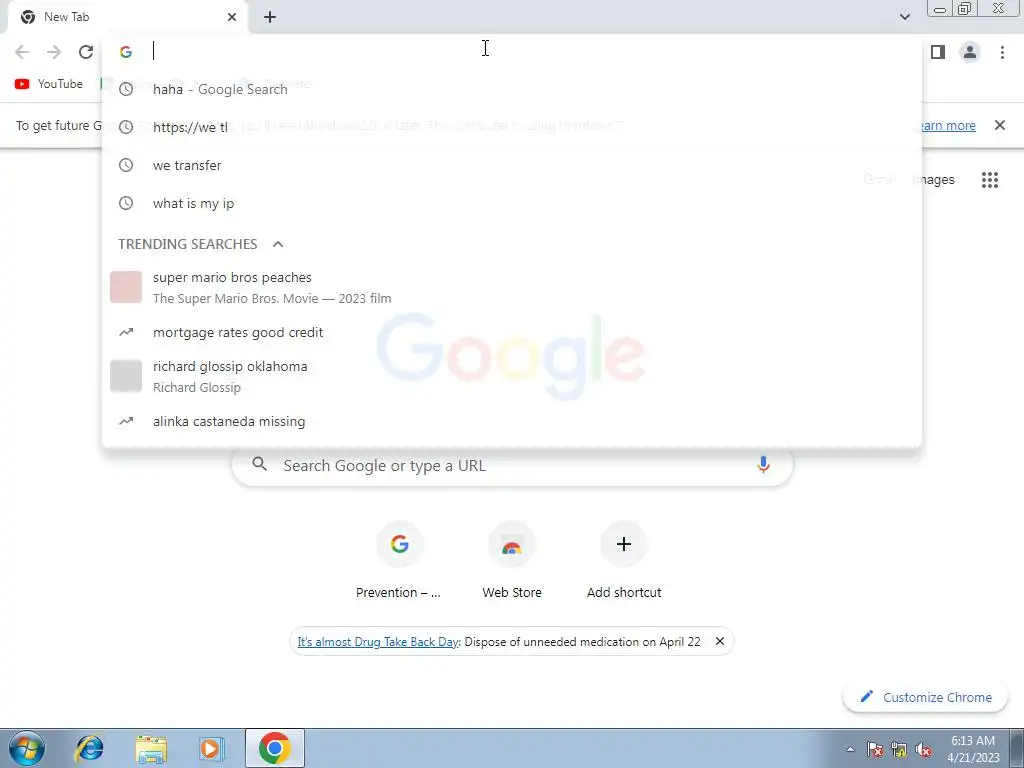Click trending arrow icon beside 'mortgage rates'
This screenshot has height=768, width=1024.
click(125, 332)
